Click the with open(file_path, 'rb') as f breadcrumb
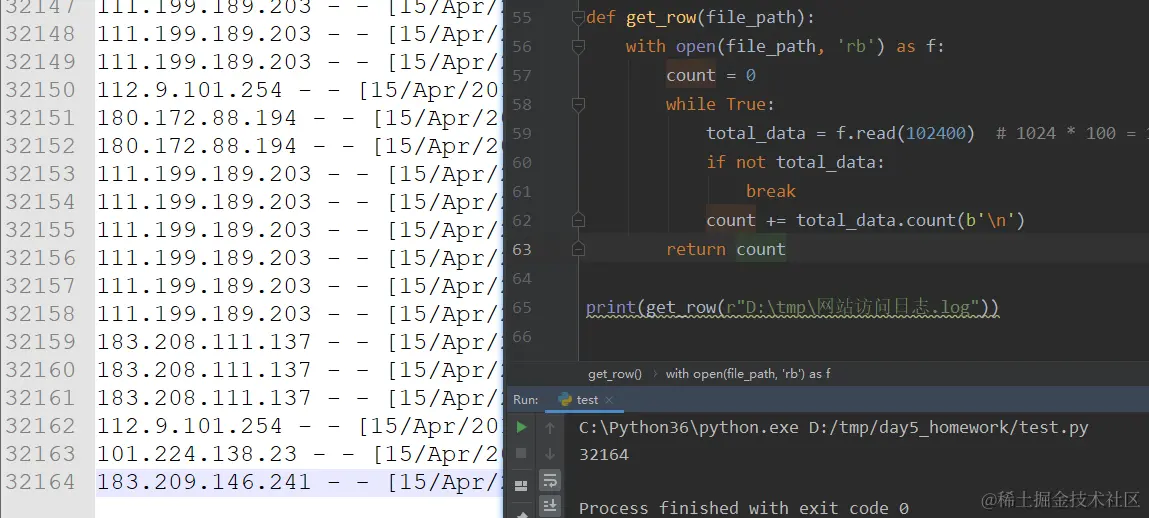This screenshot has width=1149, height=518. point(747,374)
